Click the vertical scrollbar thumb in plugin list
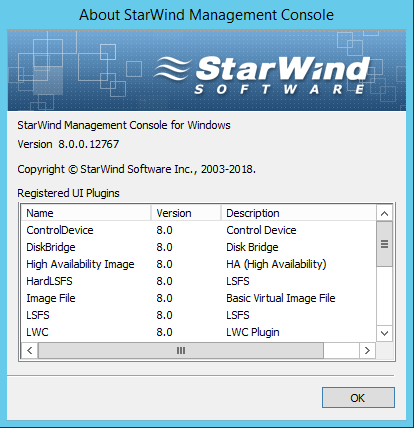This screenshot has width=415, height=428. point(384,244)
